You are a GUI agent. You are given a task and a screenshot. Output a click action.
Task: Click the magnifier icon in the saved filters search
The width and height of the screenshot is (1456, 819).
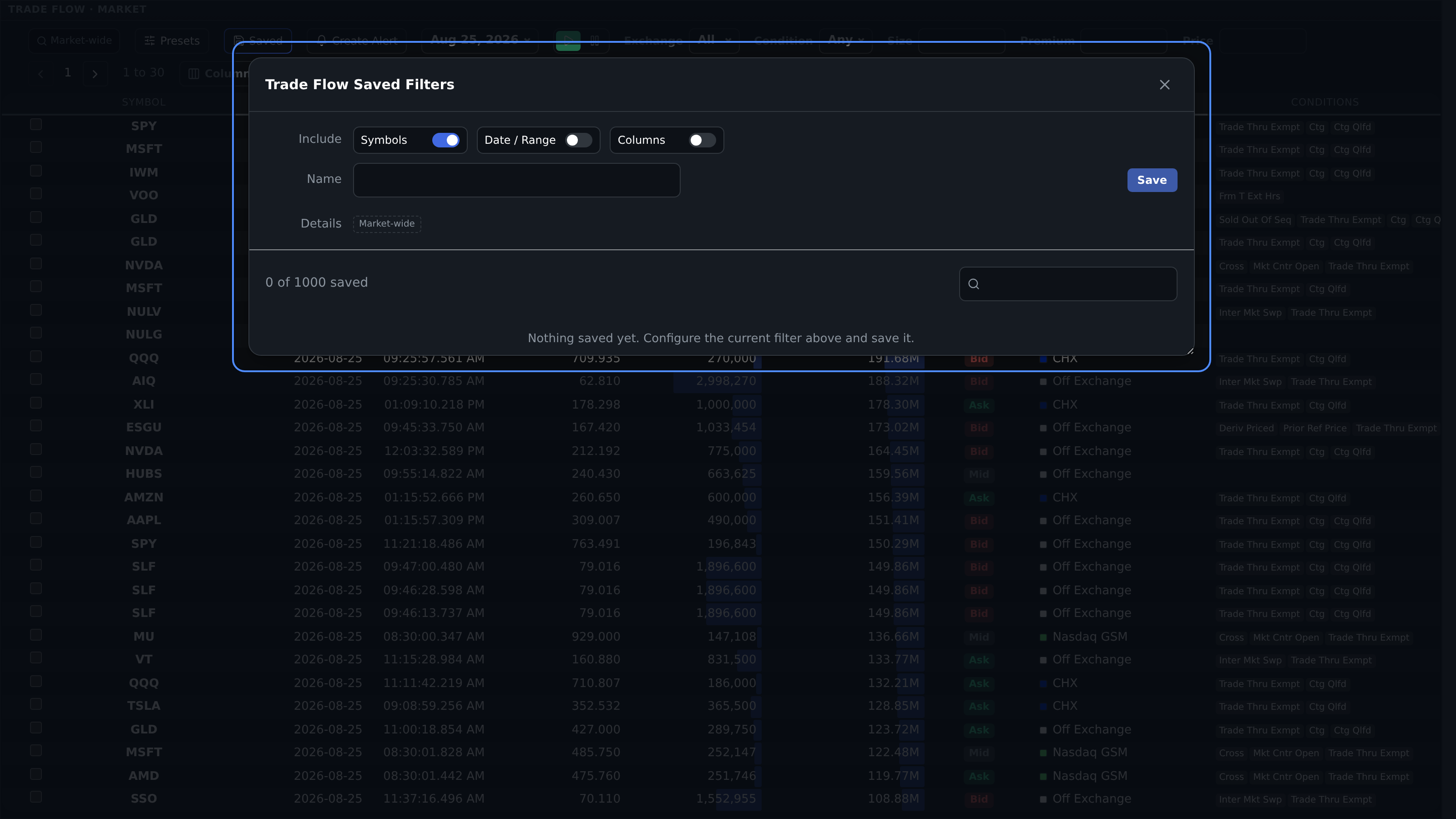click(973, 284)
